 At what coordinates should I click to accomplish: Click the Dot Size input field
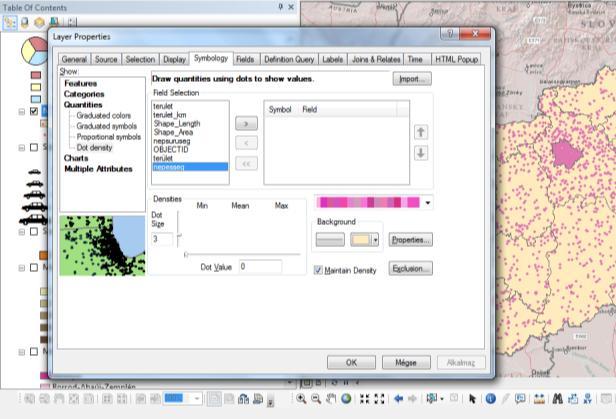click(162, 239)
